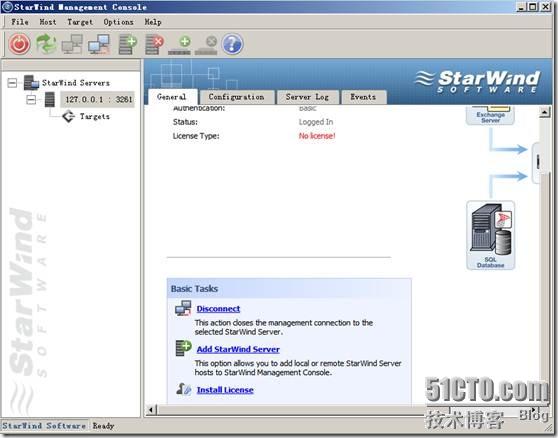Open the Target menu
This screenshot has width=558, height=438.
tap(80, 22)
